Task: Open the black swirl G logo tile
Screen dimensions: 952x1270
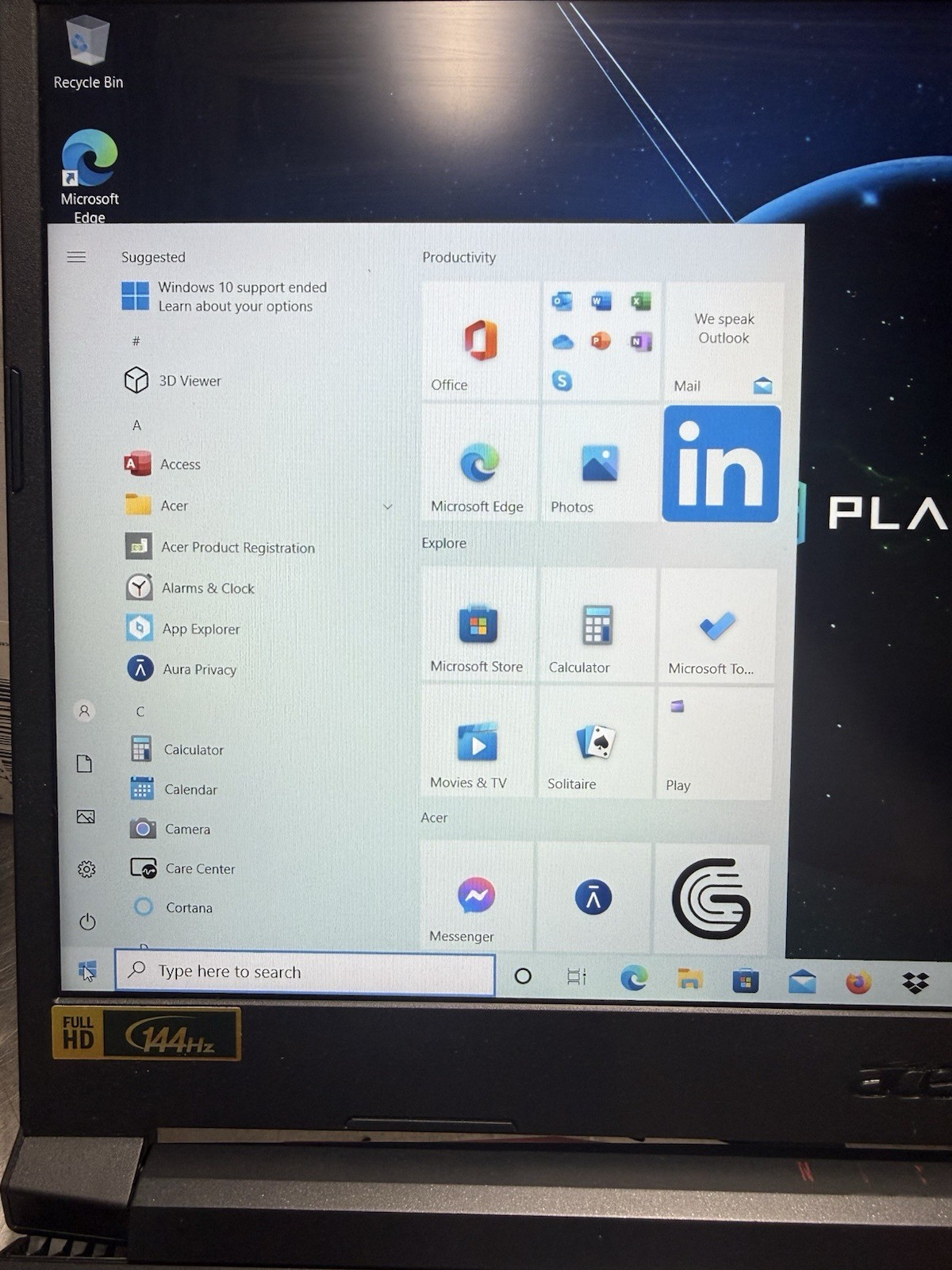Action: (711, 899)
